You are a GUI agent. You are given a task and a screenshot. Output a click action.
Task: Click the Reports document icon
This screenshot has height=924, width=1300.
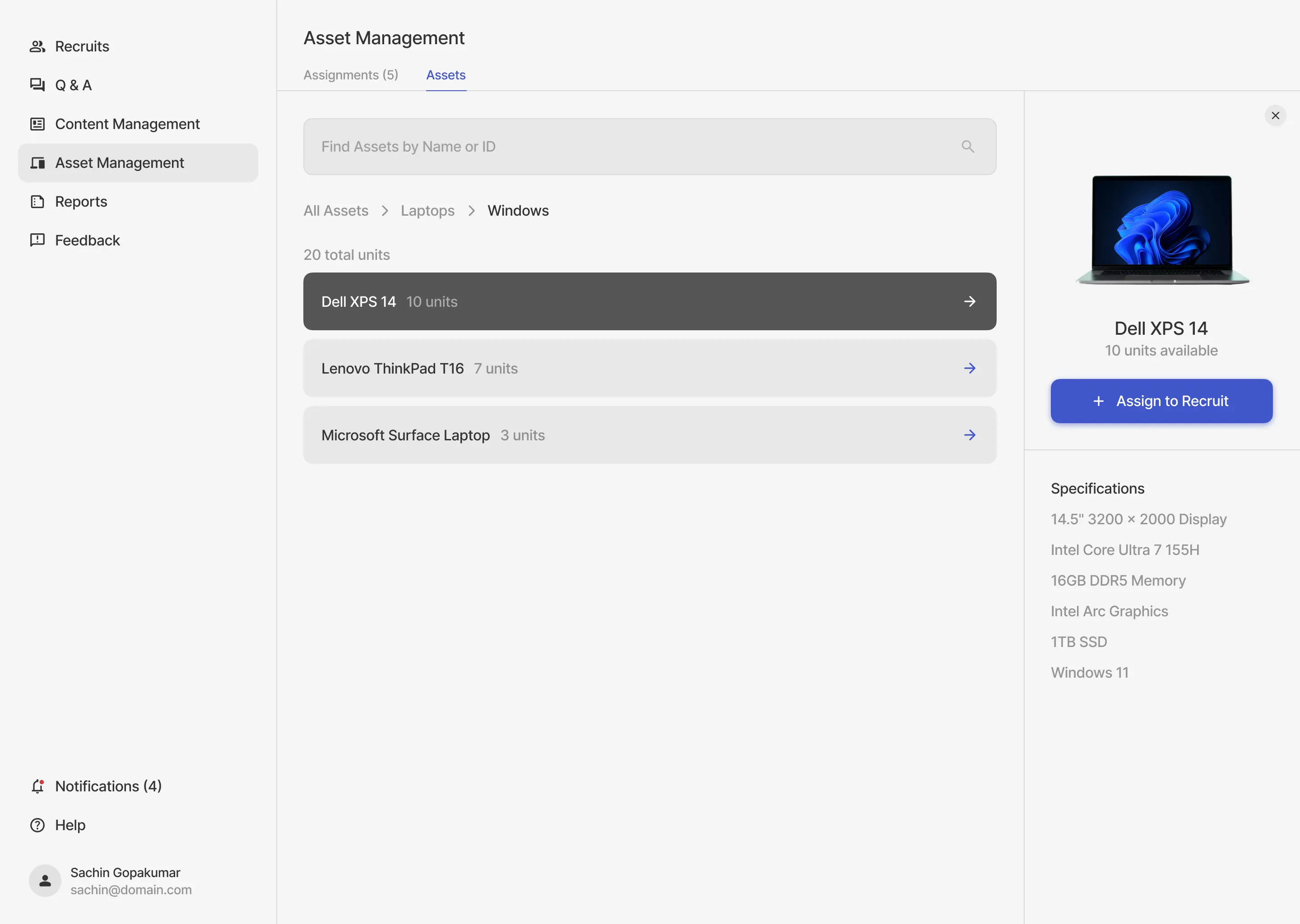(37, 201)
